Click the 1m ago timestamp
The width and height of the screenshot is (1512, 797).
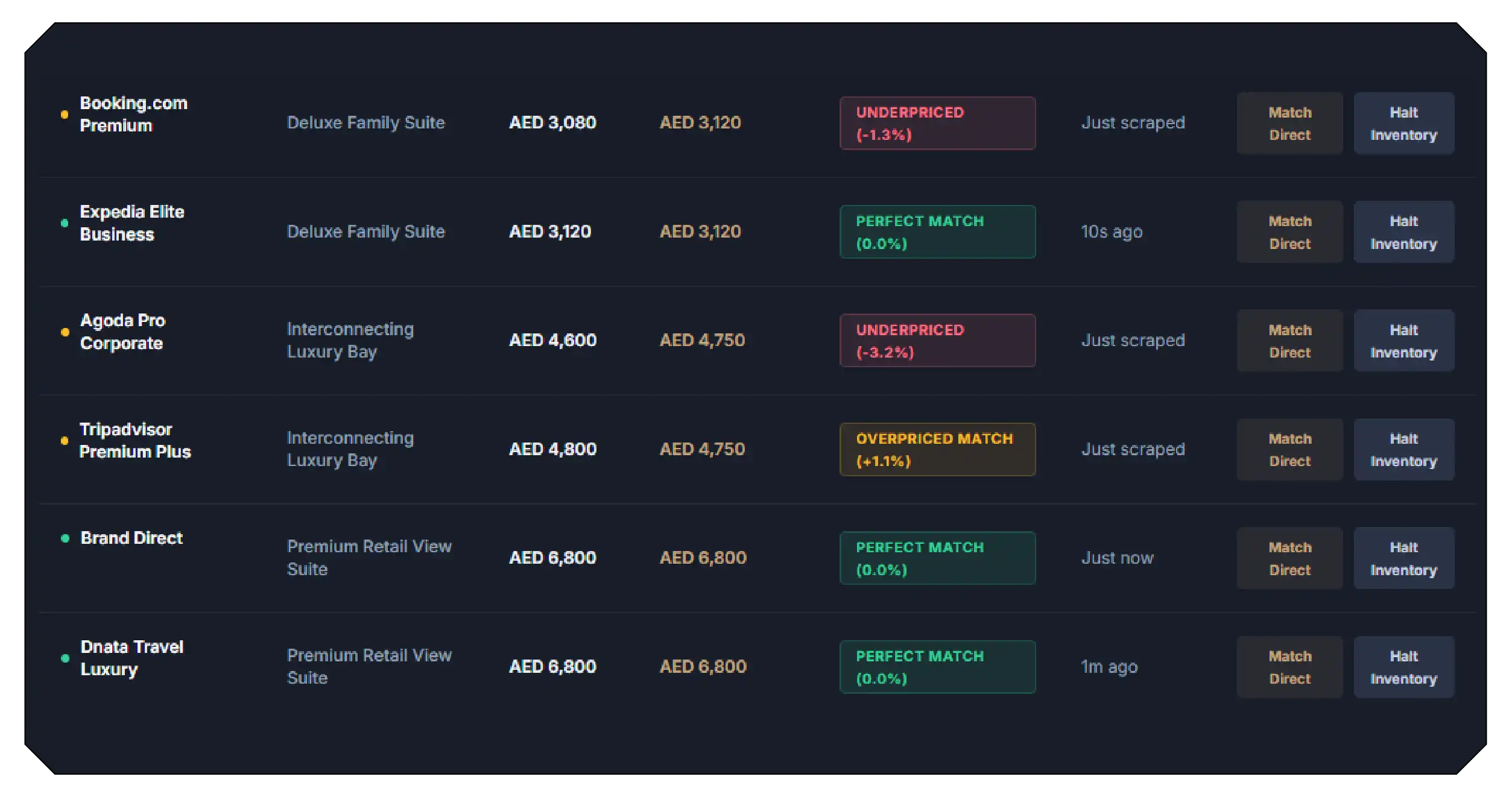1109,666
